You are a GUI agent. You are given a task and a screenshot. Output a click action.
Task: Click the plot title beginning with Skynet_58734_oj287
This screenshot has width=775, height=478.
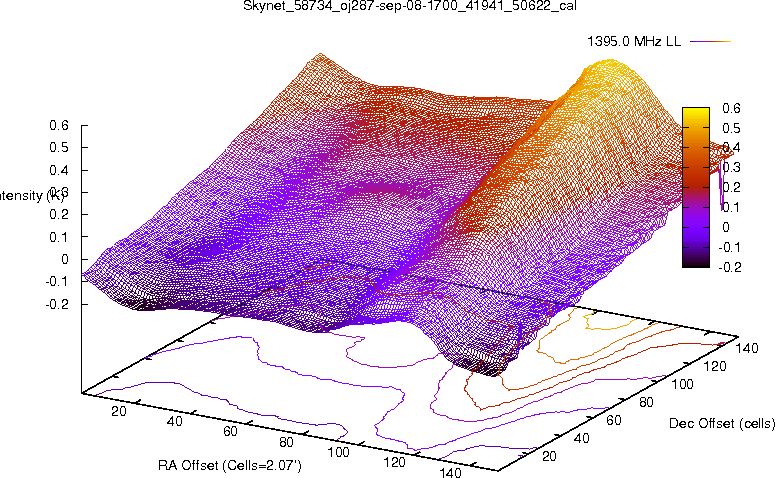(410, 6)
